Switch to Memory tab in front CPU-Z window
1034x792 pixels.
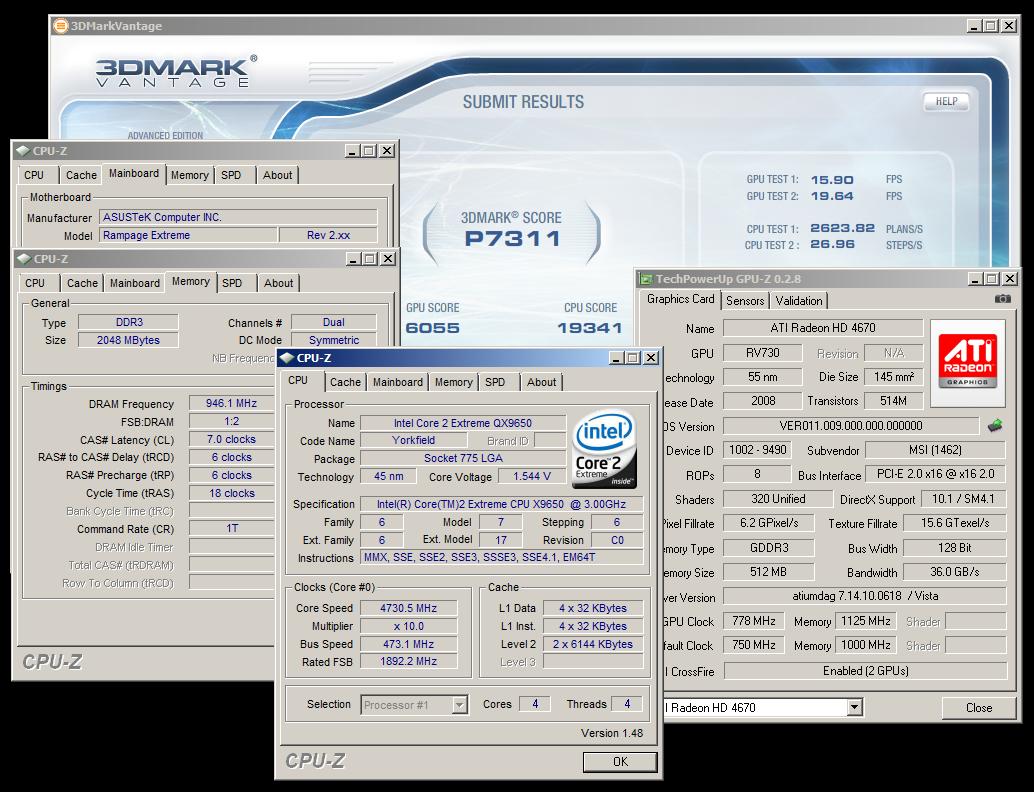453,382
